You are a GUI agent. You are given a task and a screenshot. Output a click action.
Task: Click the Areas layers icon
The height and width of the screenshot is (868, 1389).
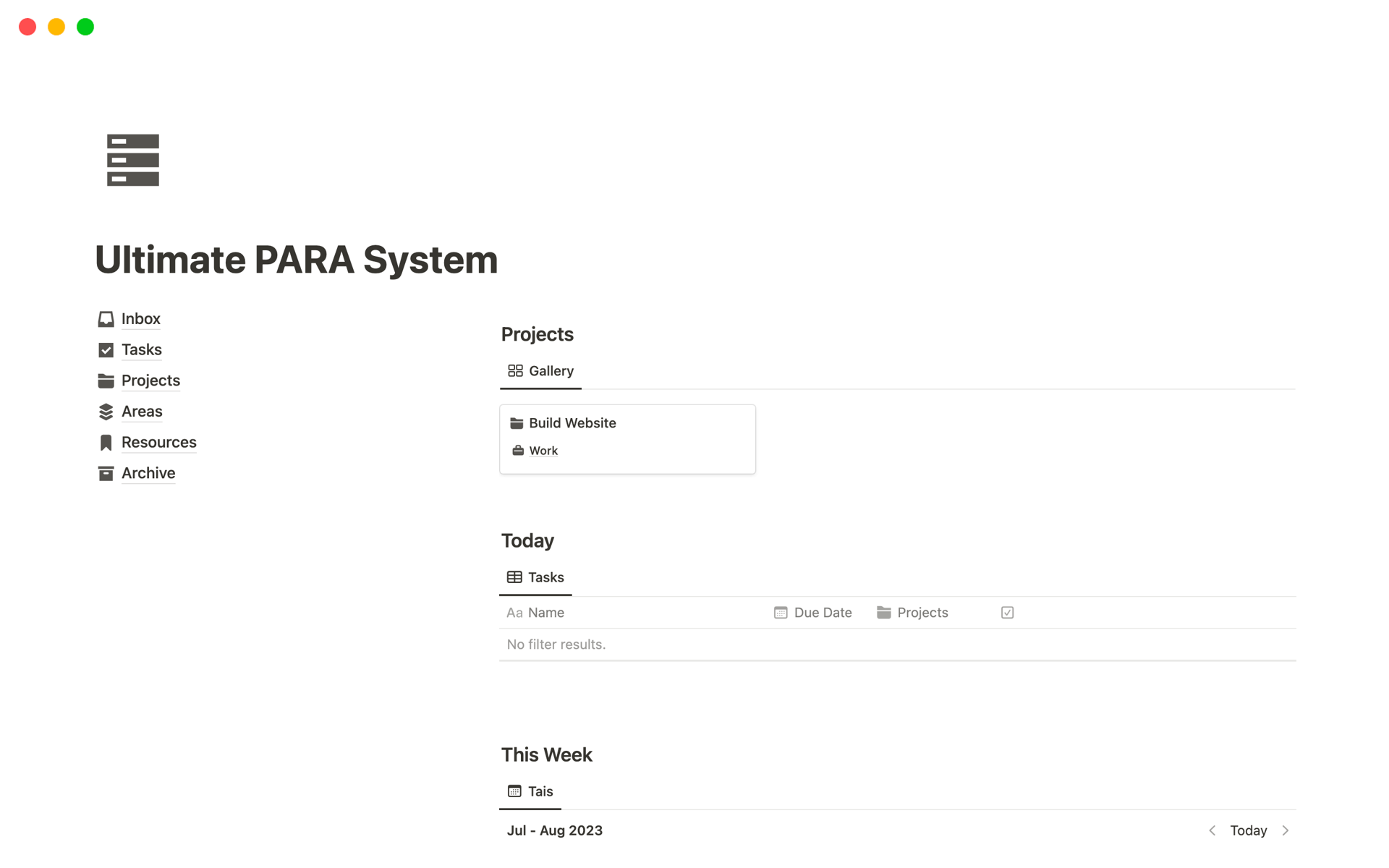click(106, 412)
